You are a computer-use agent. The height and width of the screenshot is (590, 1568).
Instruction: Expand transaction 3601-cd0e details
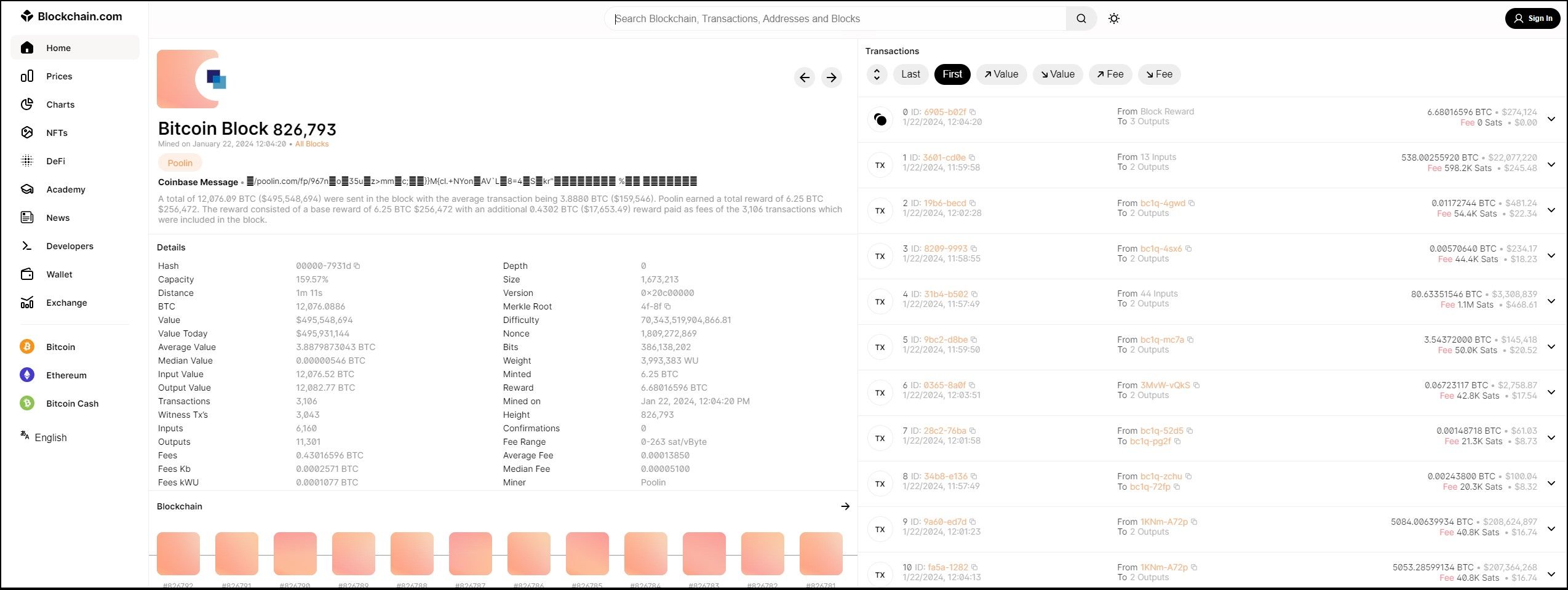(x=1551, y=164)
